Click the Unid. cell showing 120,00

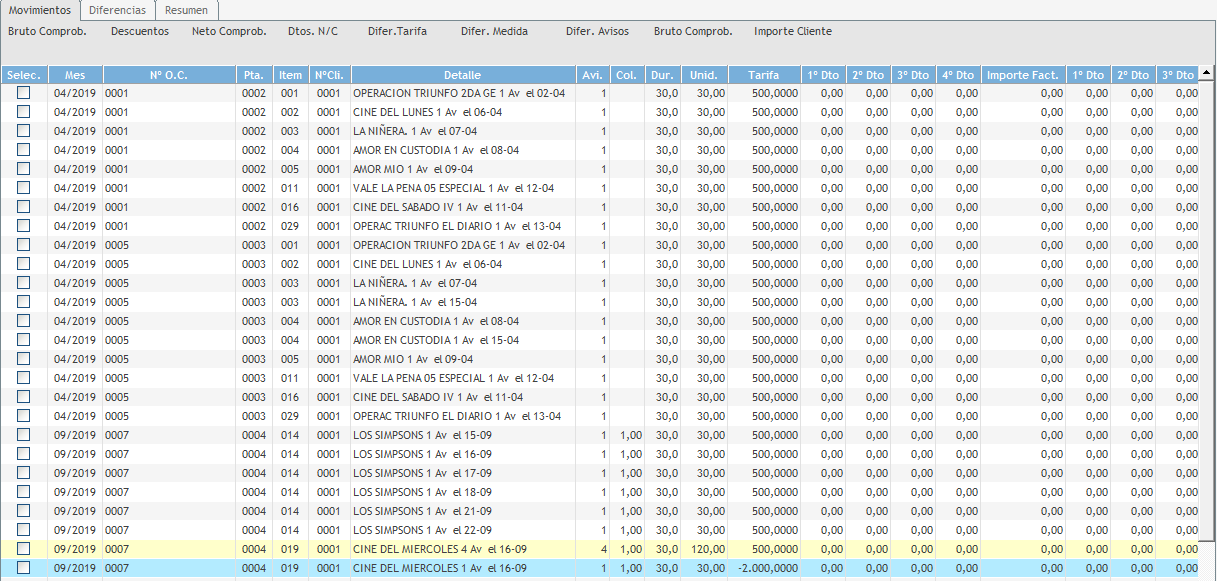pyautogui.click(x=705, y=549)
